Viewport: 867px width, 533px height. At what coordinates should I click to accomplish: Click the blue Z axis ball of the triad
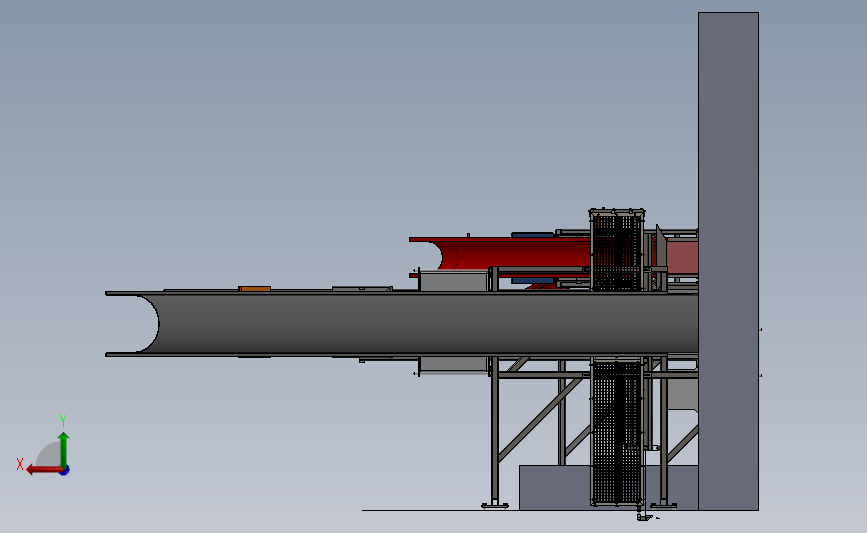click(64, 471)
